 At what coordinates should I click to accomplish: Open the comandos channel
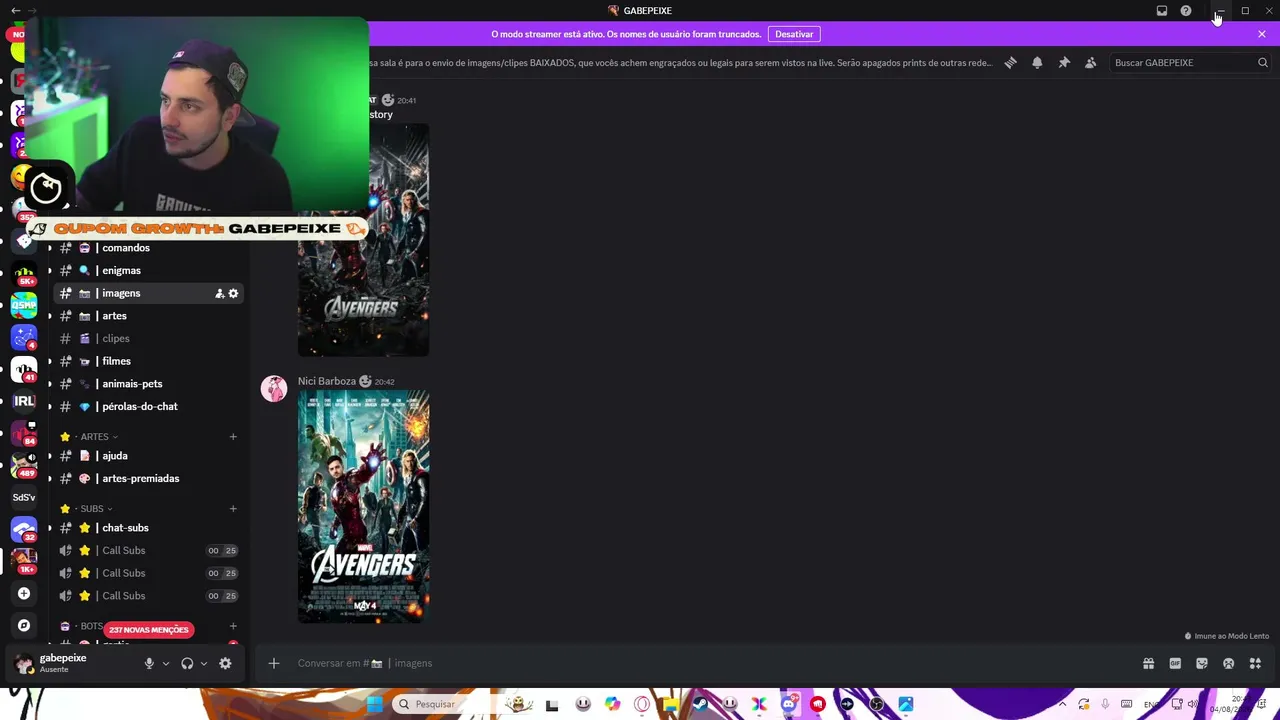[x=147, y=248]
